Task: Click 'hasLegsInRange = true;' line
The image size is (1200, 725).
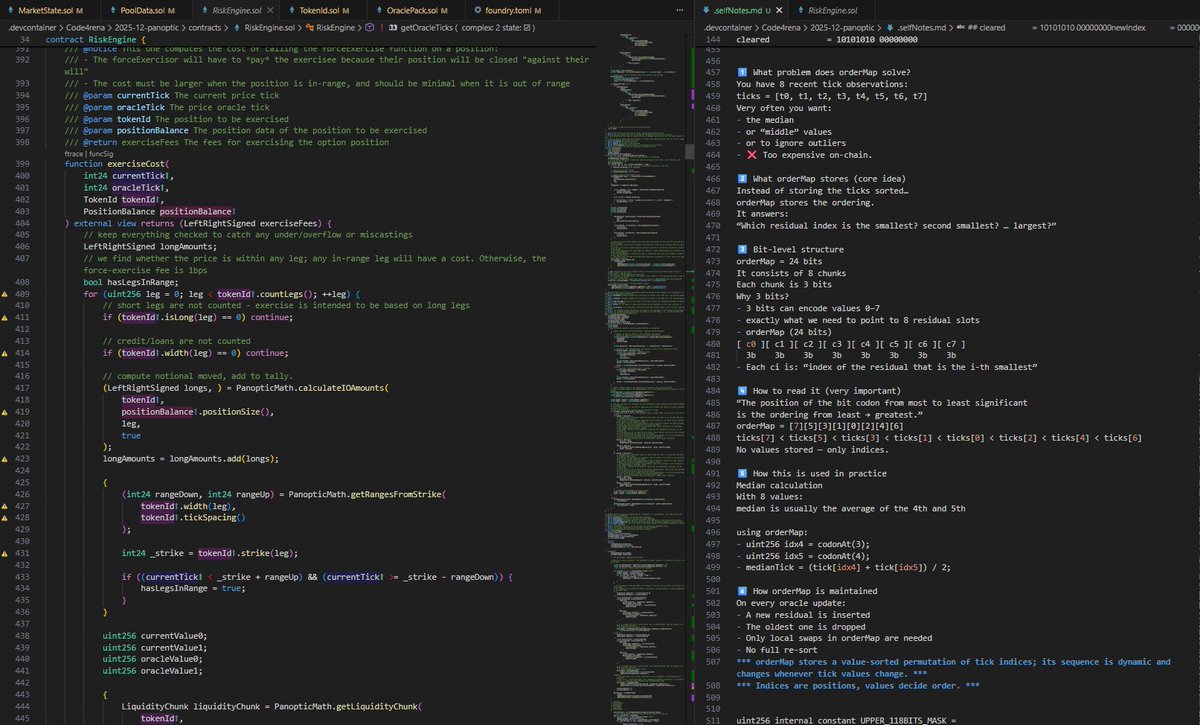Action: click(x=195, y=589)
